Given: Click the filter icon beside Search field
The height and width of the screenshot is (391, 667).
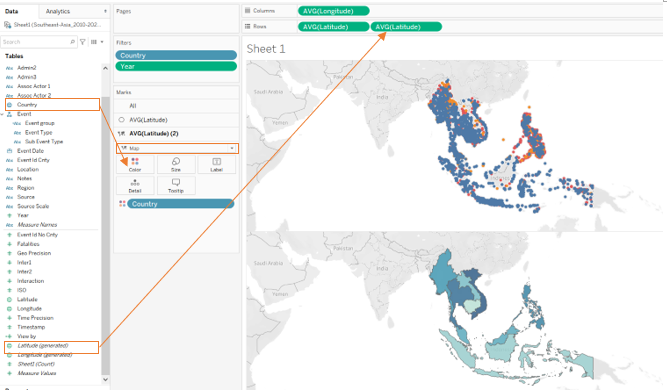Looking at the screenshot, I should click(x=83, y=42).
